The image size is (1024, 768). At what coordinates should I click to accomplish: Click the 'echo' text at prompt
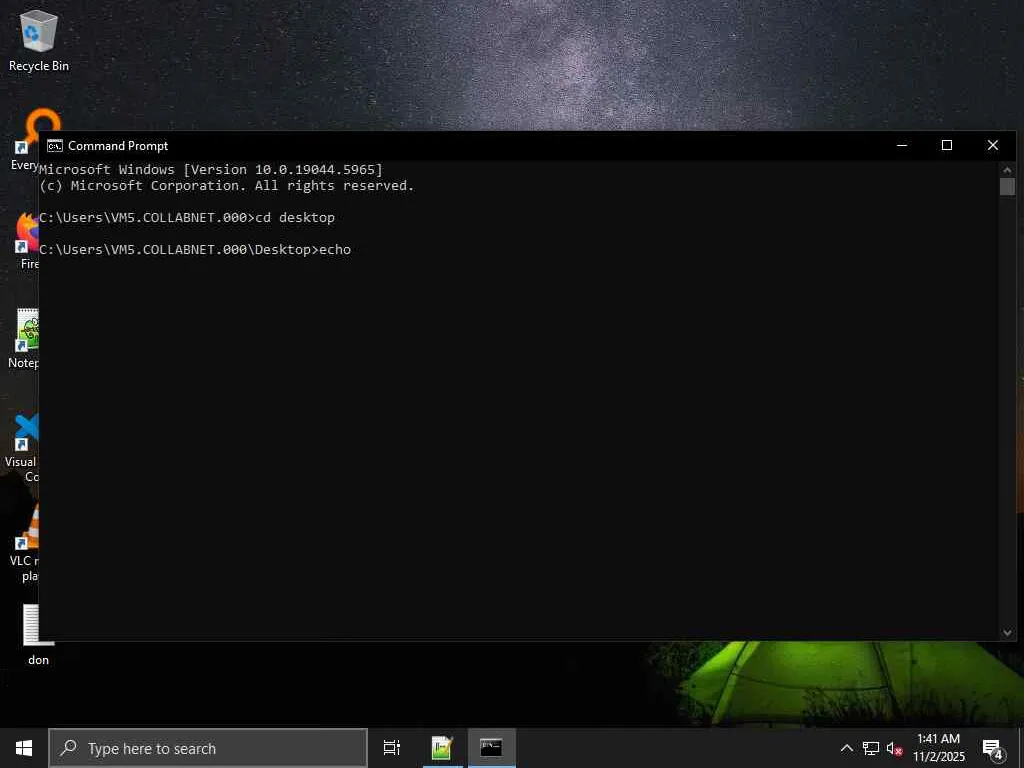coord(335,249)
